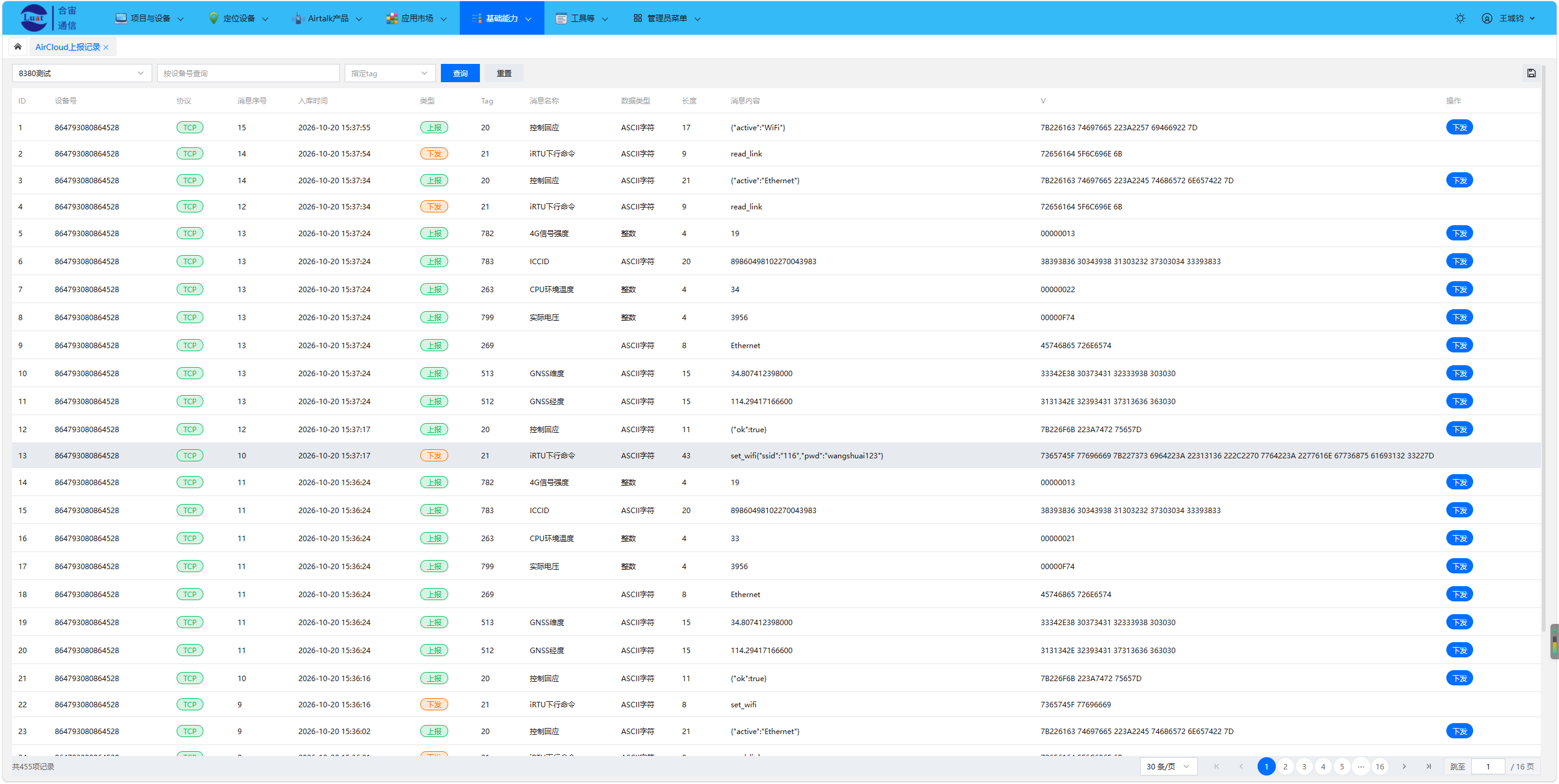Click the 工具等 window icon
This screenshot has width=1559, height=784.
coord(561,18)
